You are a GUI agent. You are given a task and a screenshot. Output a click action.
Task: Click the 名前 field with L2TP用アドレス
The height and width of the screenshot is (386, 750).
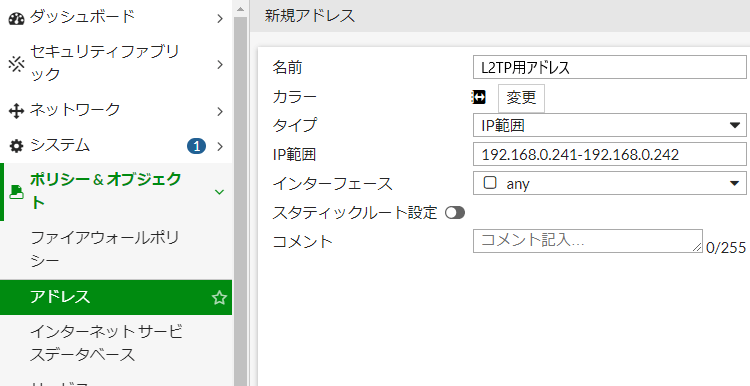[x=609, y=67]
